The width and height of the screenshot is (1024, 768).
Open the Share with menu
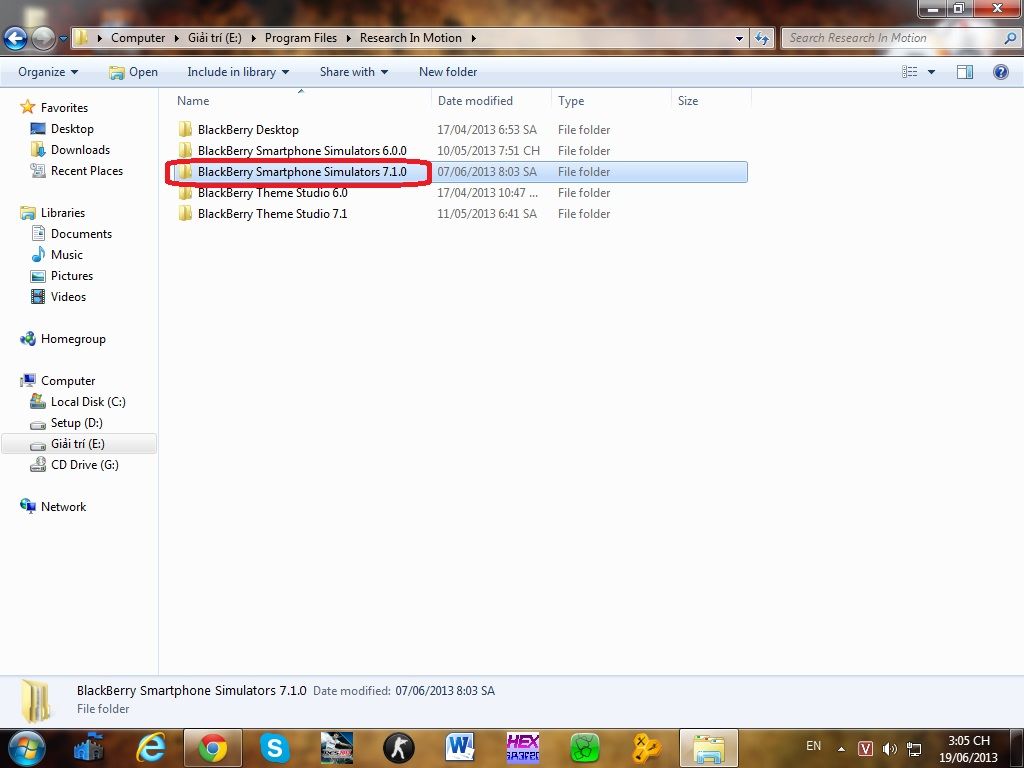click(x=353, y=72)
